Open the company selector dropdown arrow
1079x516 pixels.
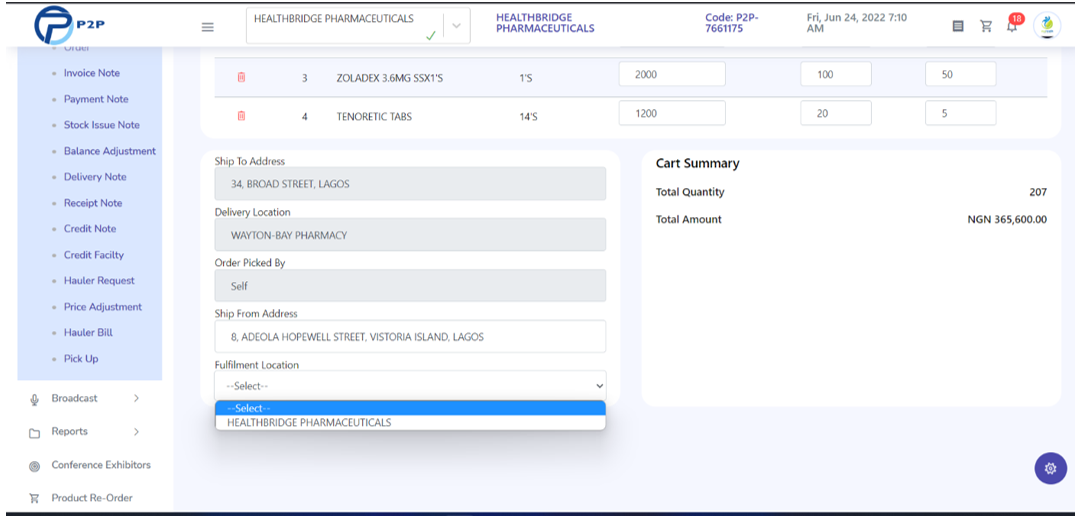click(x=456, y=25)
